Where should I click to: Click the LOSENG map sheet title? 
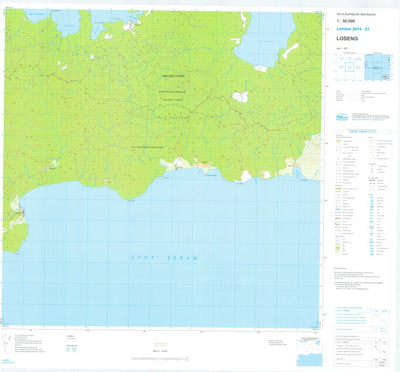point(347,39)
